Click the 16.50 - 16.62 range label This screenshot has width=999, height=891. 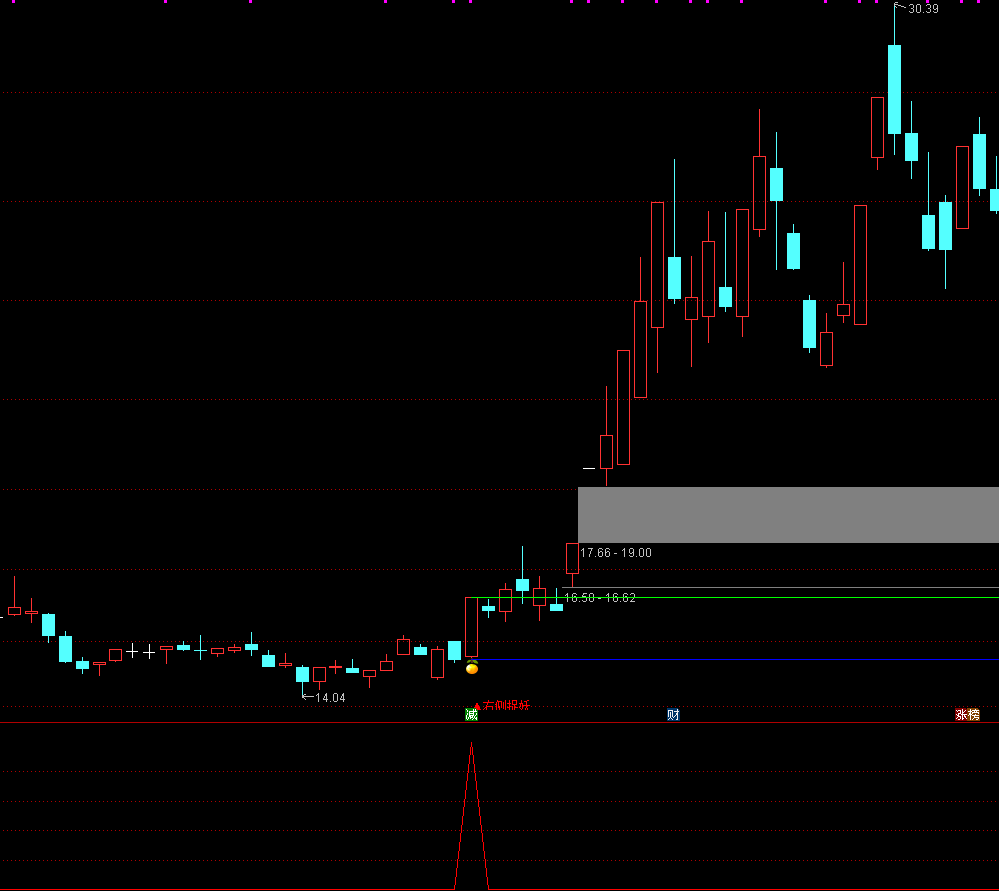(x=600, y=598)
